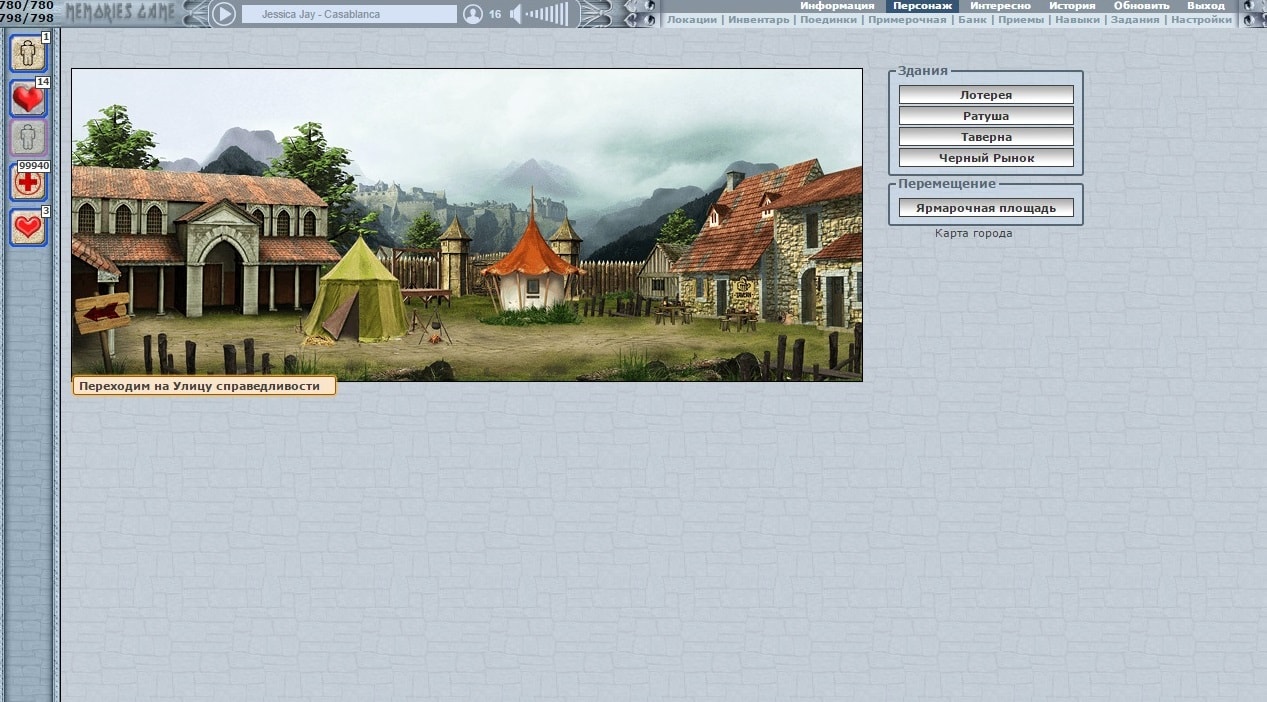Screen dimensions: 1267x702
Task: Click the greyed-out human figure slot
Action: [x=28, y=138]
